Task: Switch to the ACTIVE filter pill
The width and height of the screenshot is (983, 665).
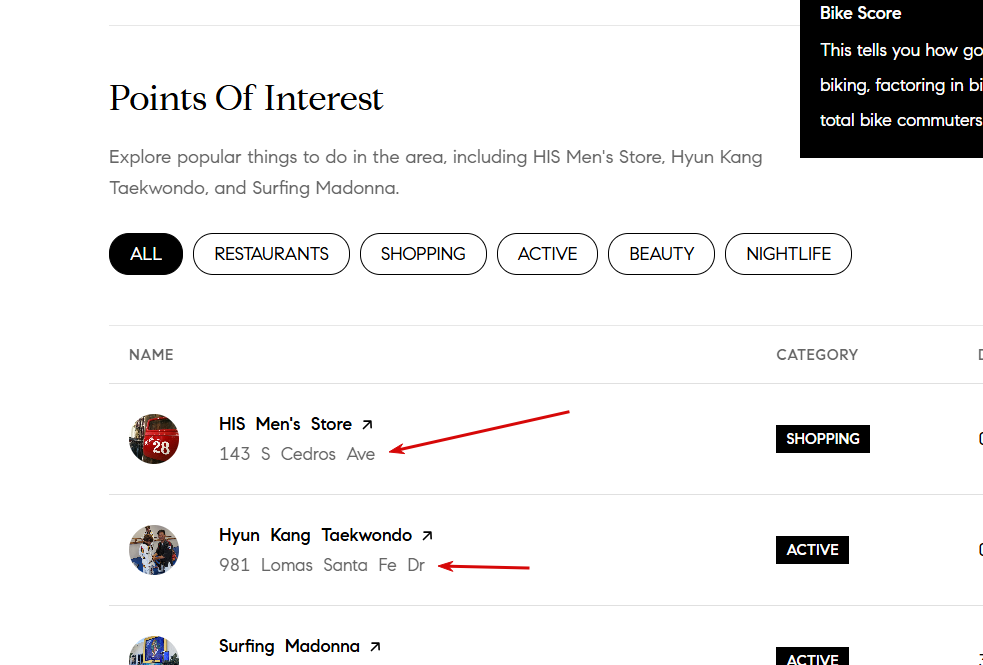Action: (547, 254)
